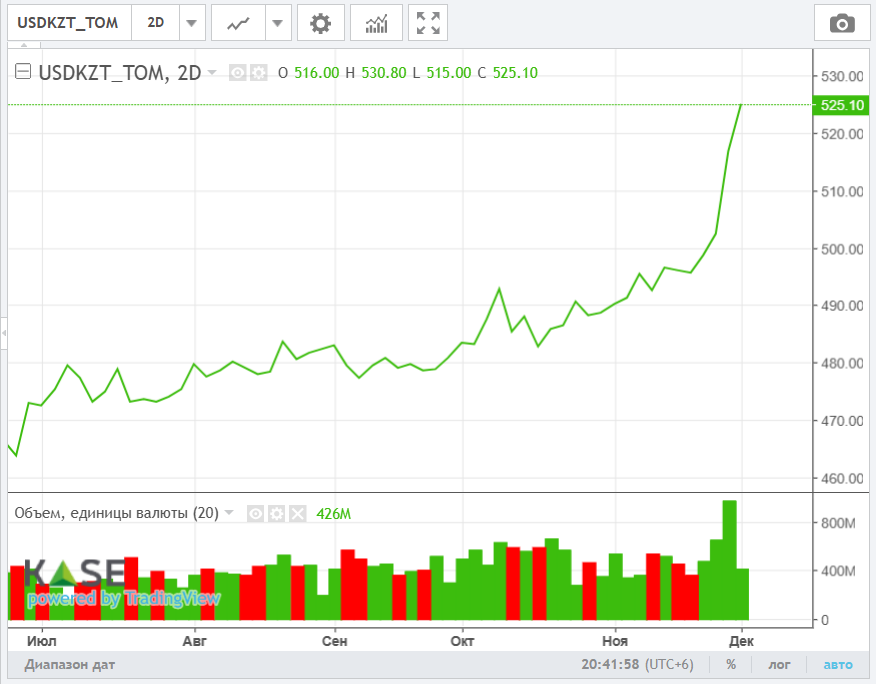Expand the chart style dropdown arrow
This screenshot has width=877, height=684.
(278, 23)
